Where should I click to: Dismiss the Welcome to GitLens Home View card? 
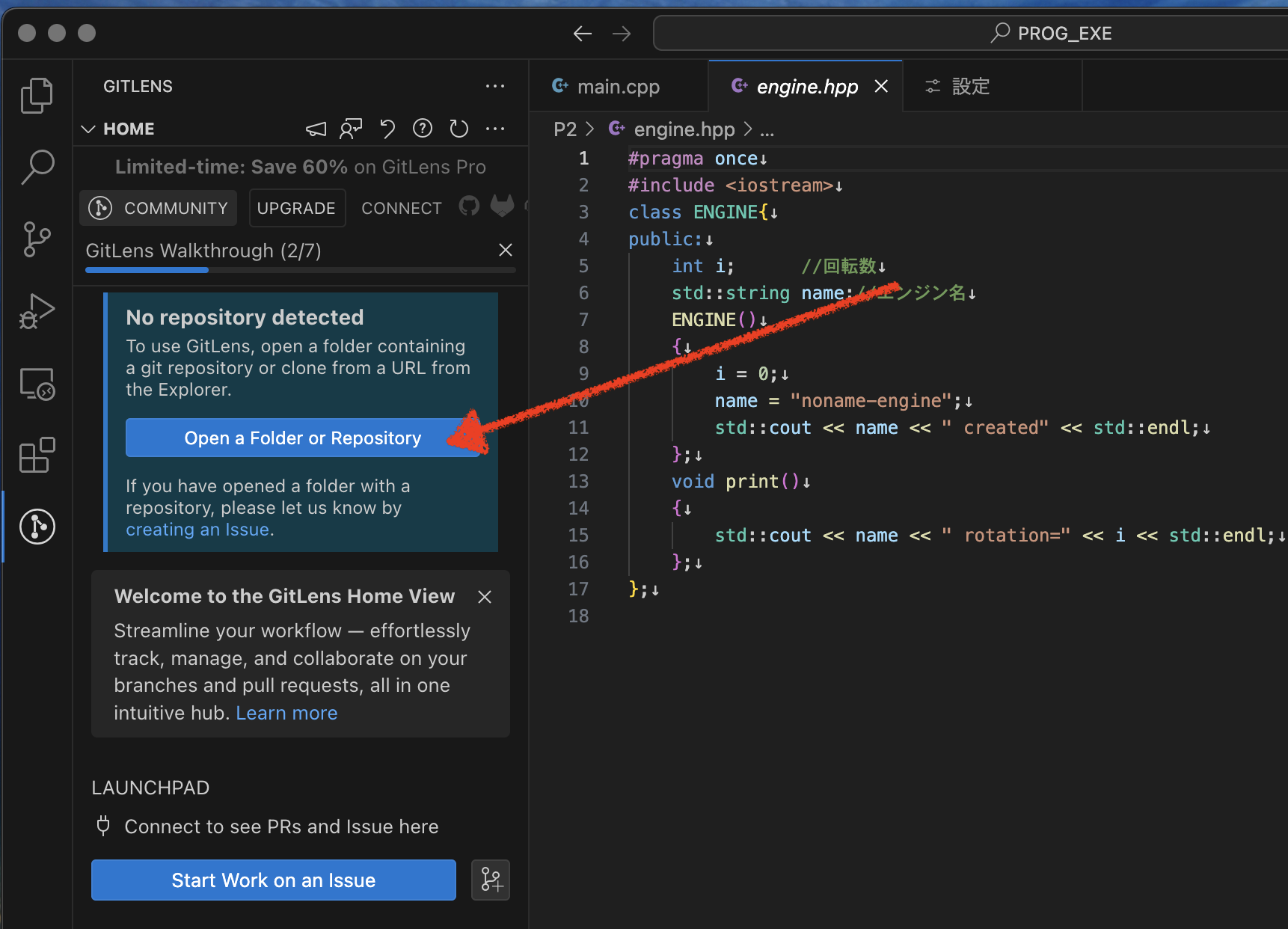coord(485,597)
